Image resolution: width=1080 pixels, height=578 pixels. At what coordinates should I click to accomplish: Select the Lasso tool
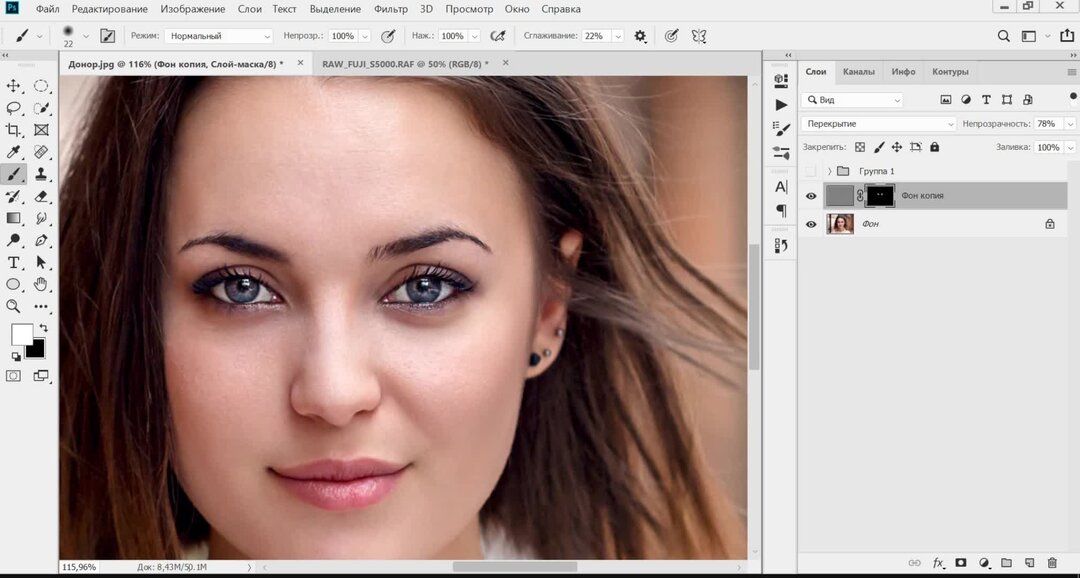pos(13,108)
